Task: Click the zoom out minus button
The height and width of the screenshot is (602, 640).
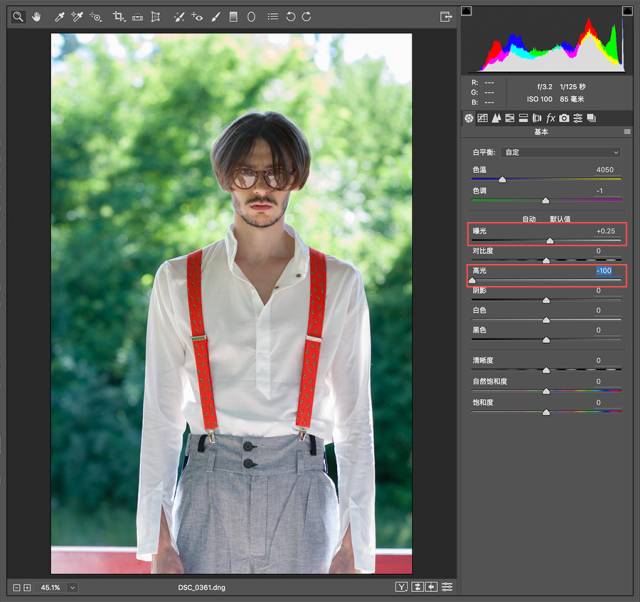Action: (16, 588)
